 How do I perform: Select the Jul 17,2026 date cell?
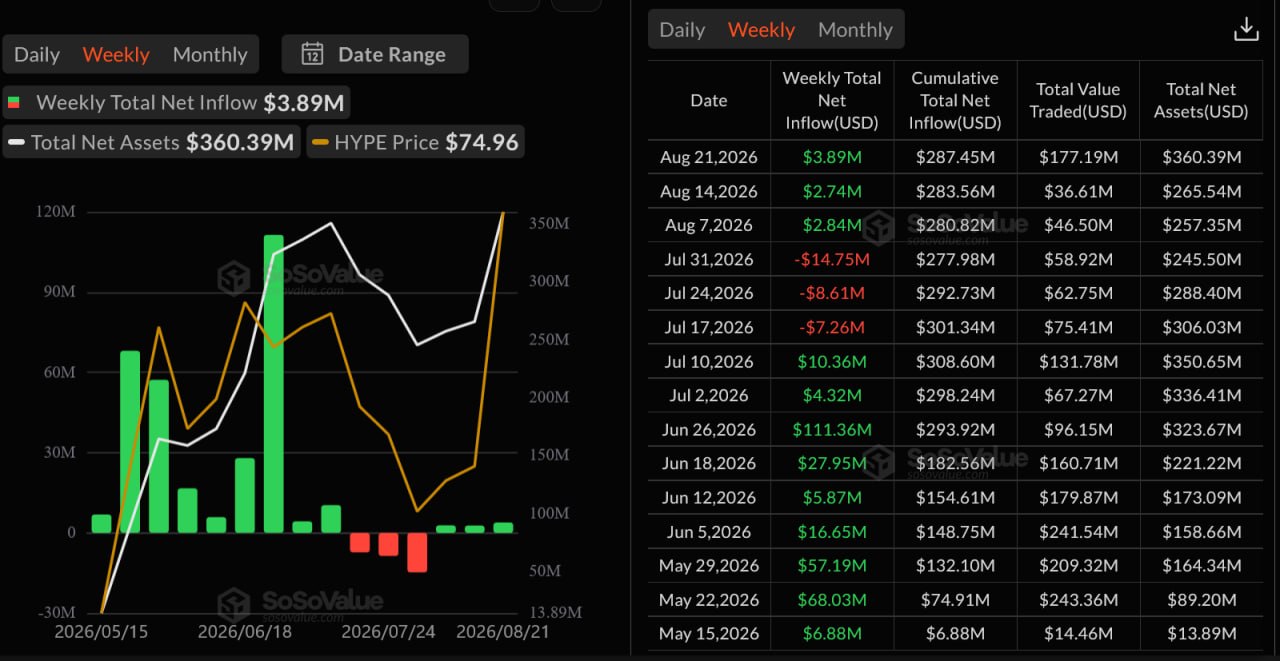[x=709, y=327]
